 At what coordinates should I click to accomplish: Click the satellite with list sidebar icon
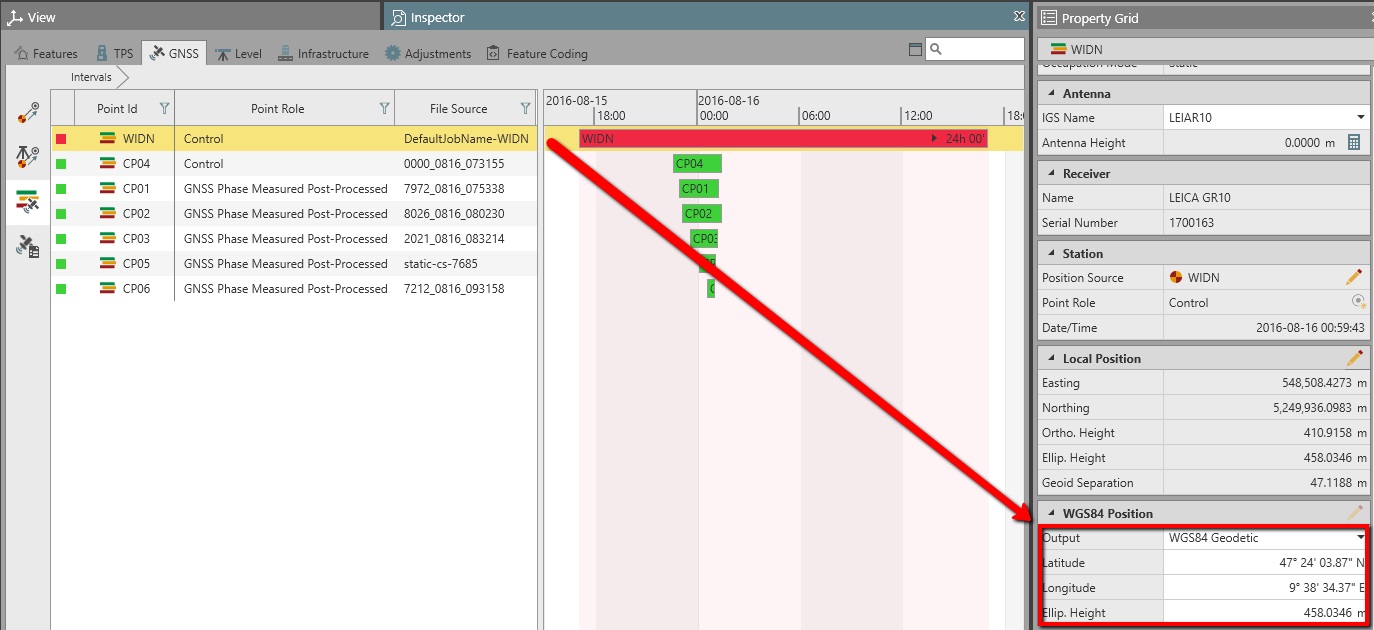pyautogui.click(x=27, y=246)
